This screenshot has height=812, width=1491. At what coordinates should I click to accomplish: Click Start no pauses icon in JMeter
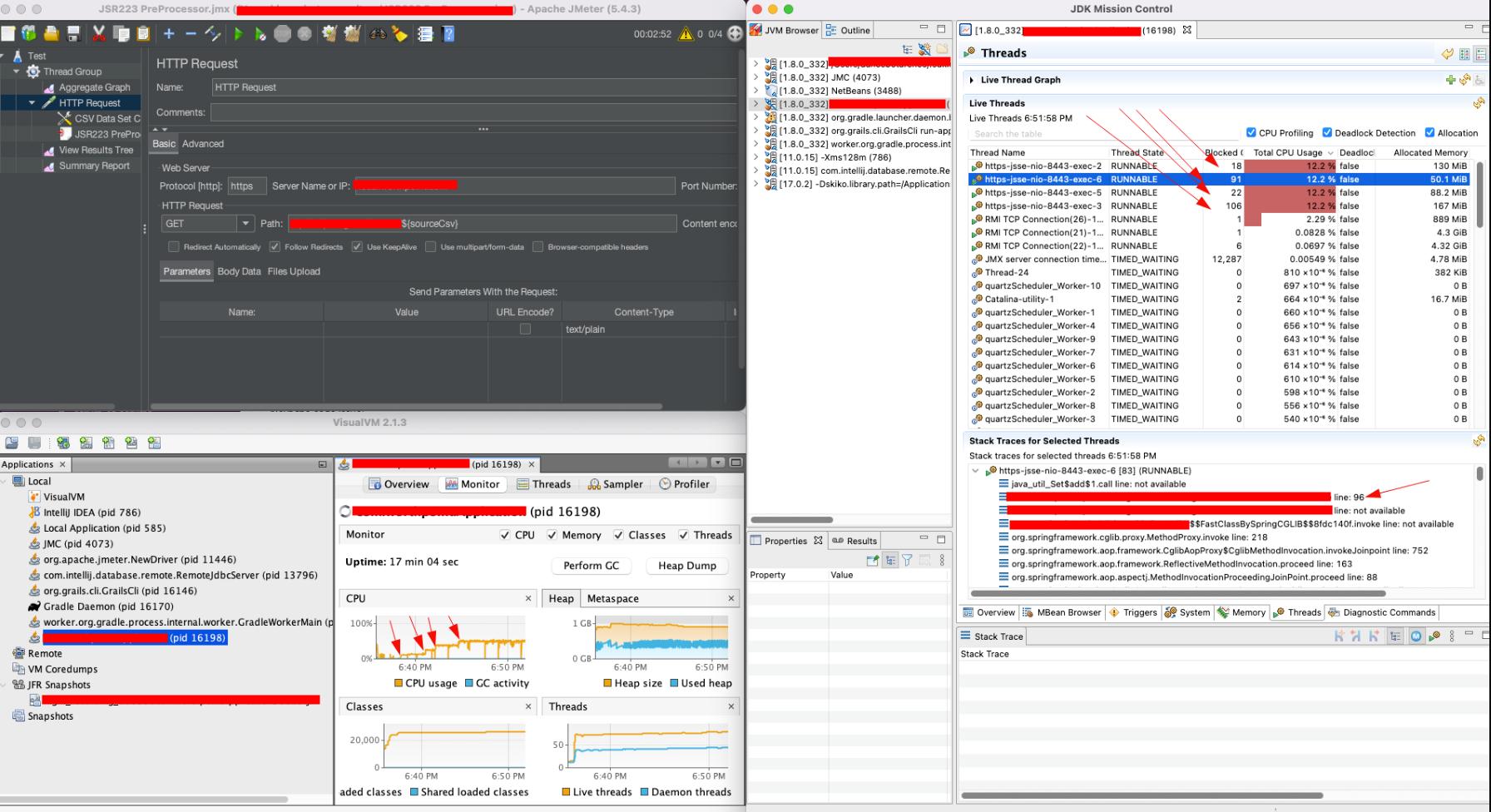click(260, 33)
